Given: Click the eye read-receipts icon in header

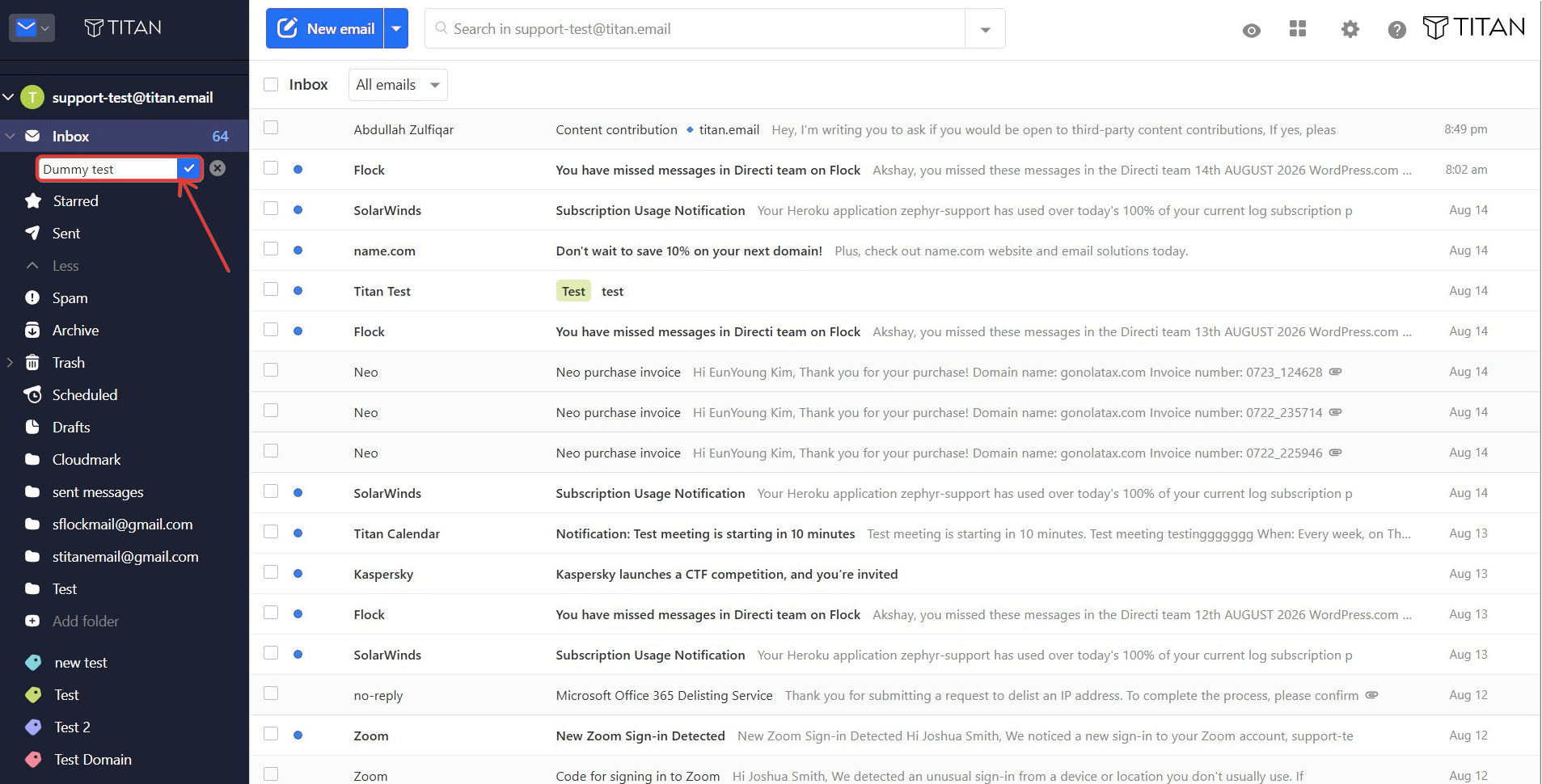Looking at the screenshot, I should coord(1251,31).
